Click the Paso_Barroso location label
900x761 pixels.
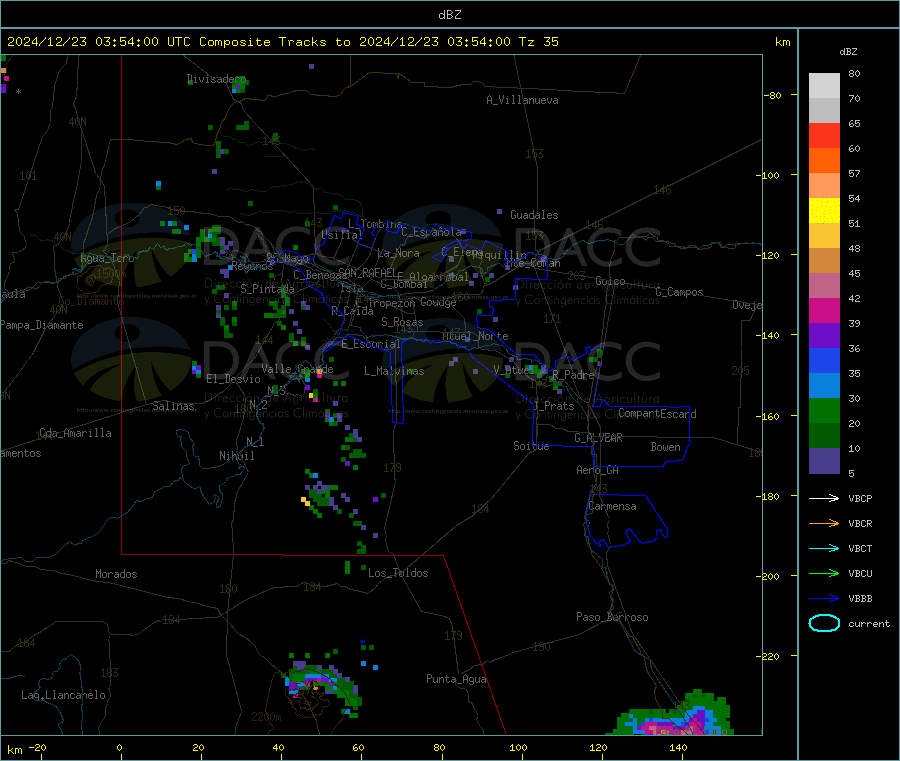click(612, 617)
